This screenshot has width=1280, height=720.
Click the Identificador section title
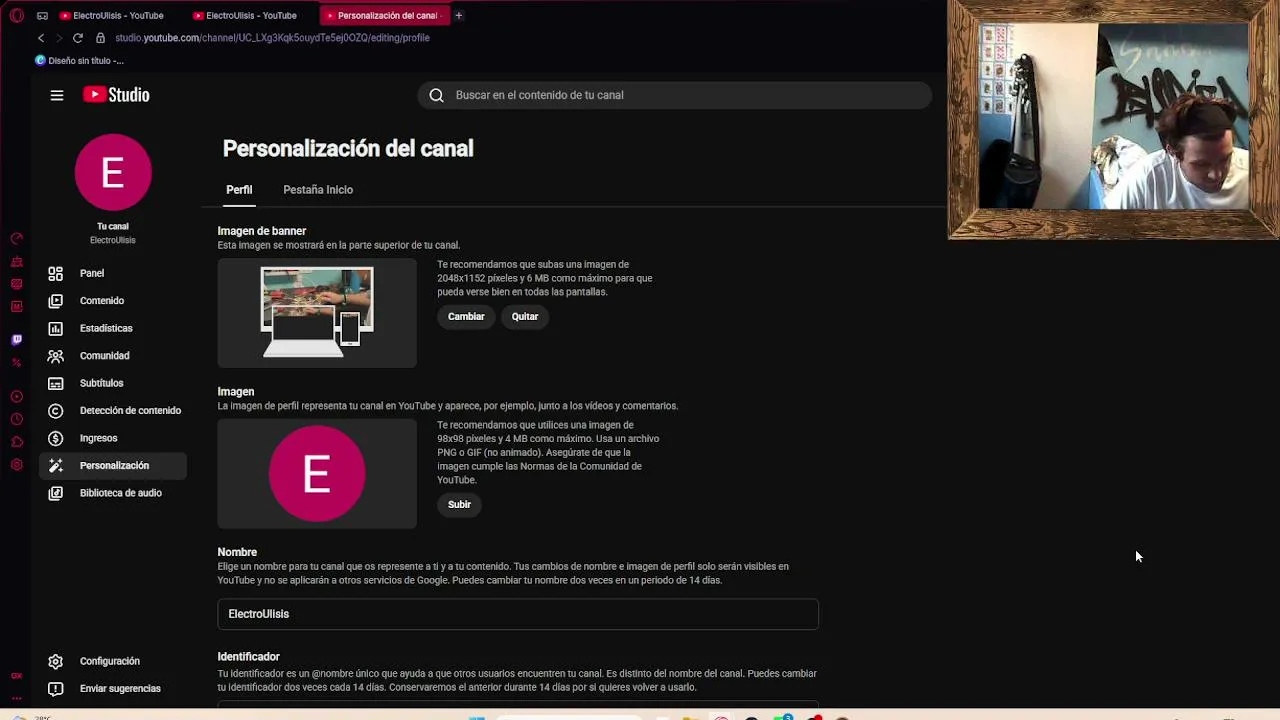(249, 657)
